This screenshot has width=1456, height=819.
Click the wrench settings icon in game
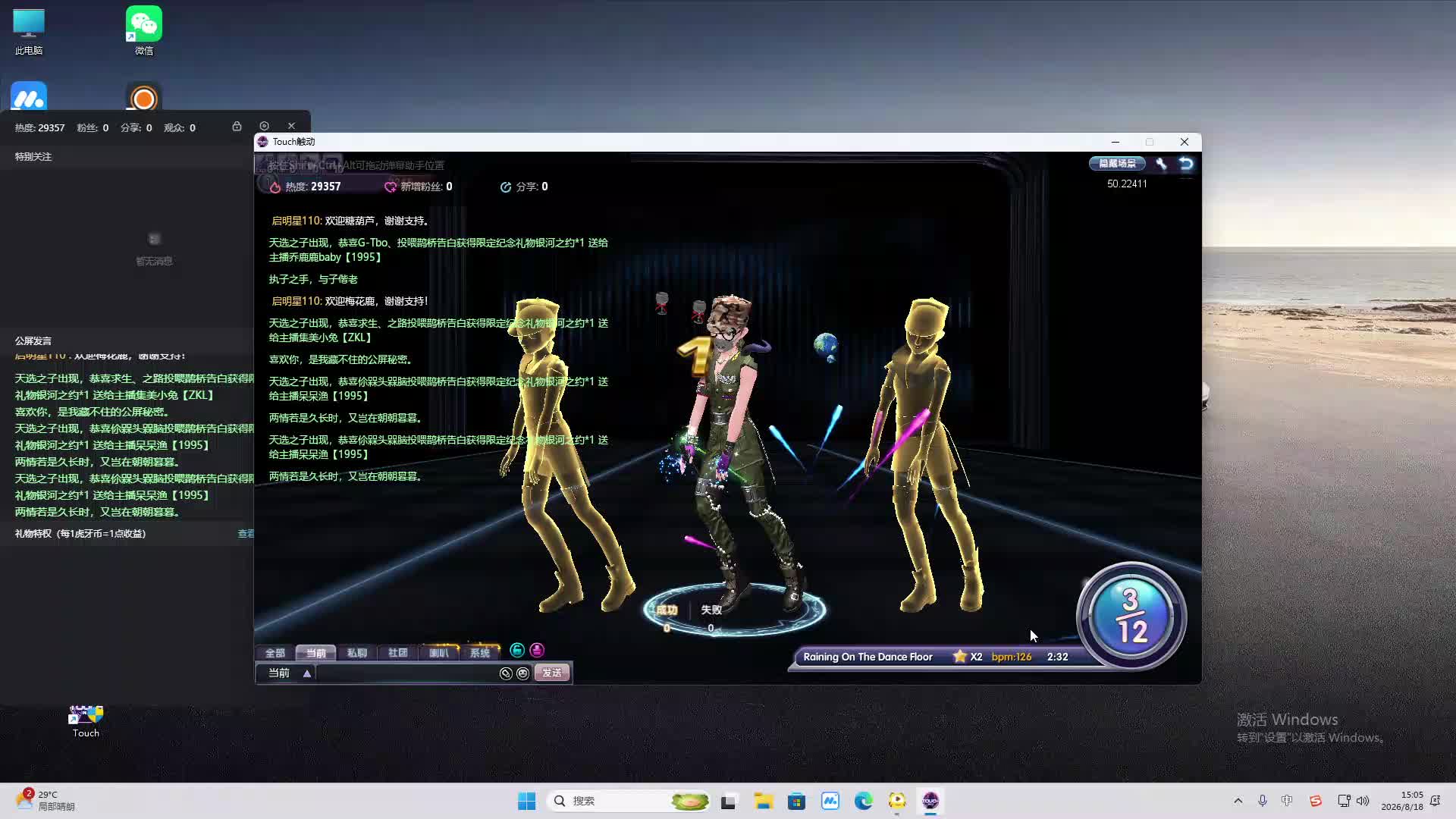click(x=1161, y=163)
